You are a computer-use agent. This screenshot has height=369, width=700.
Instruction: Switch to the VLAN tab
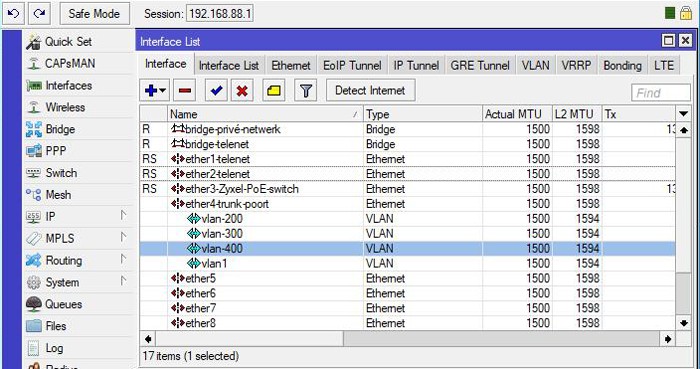pos(535,66)
